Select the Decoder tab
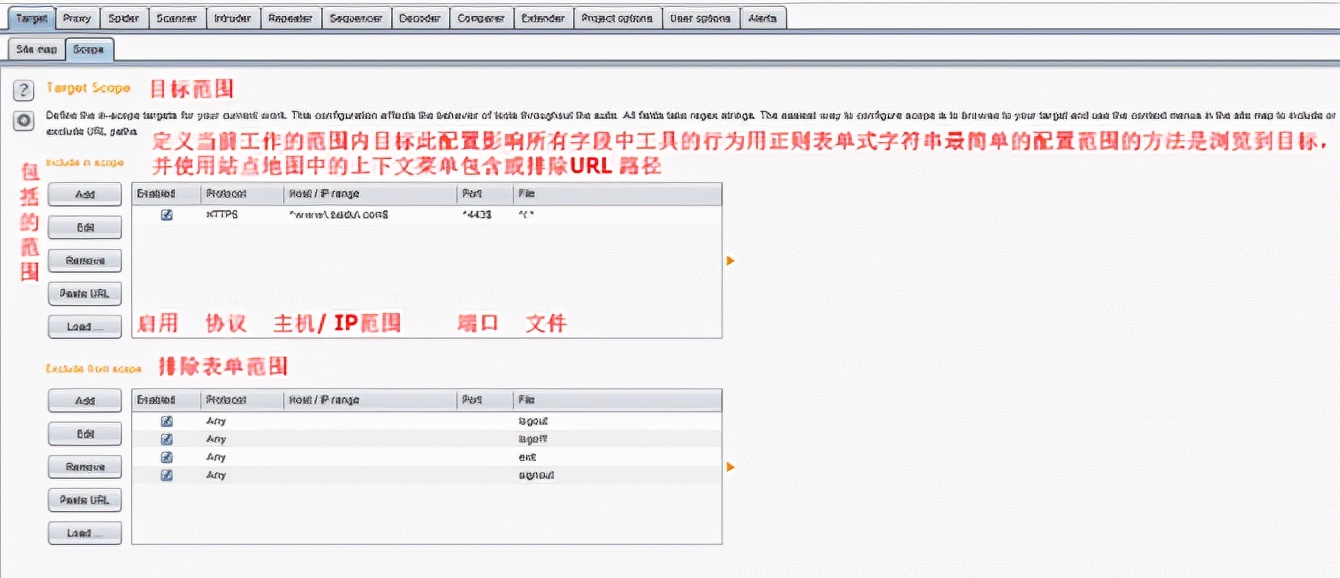This screenshot has height=578, width=1340. coord(419,18)
